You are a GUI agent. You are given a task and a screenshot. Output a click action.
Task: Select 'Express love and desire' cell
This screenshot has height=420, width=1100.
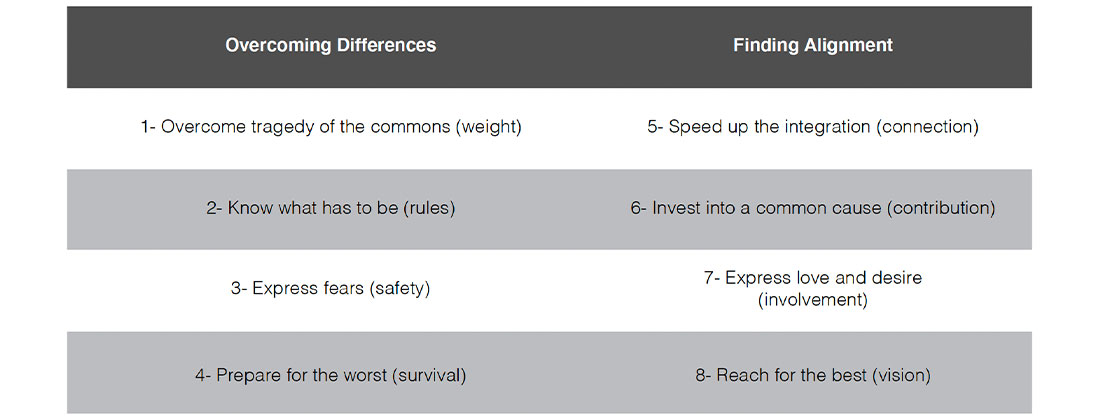point(813,289)
